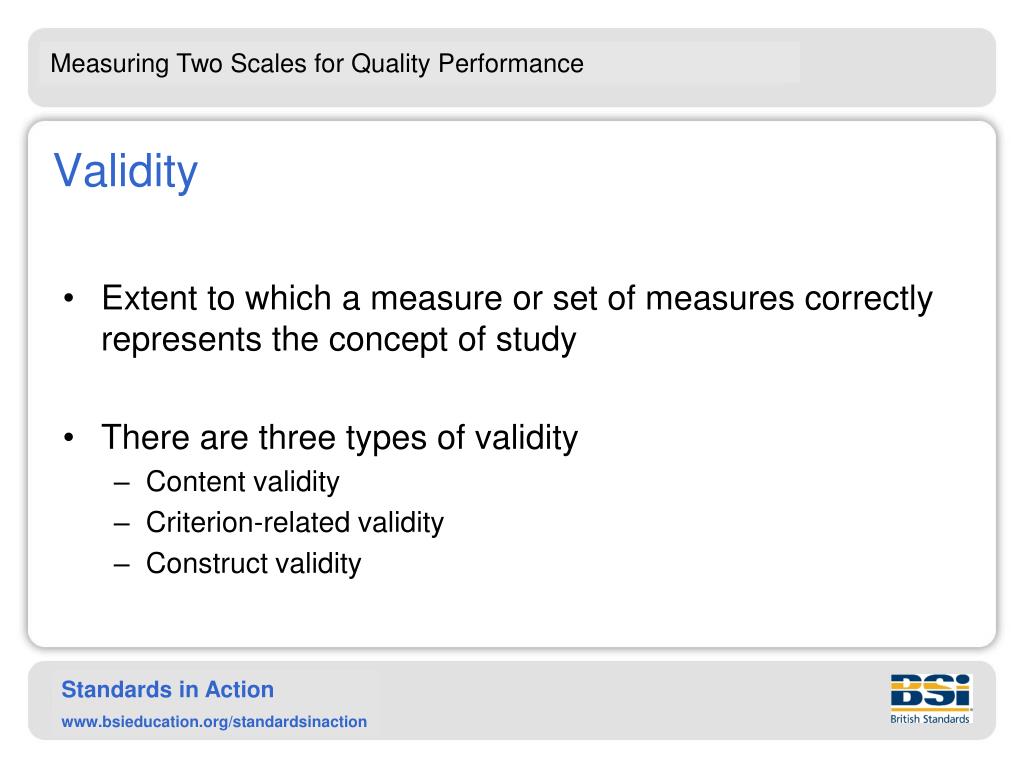1024x768 pixels.
Task: Click the word Performance in header
Action: pos(511,63)
